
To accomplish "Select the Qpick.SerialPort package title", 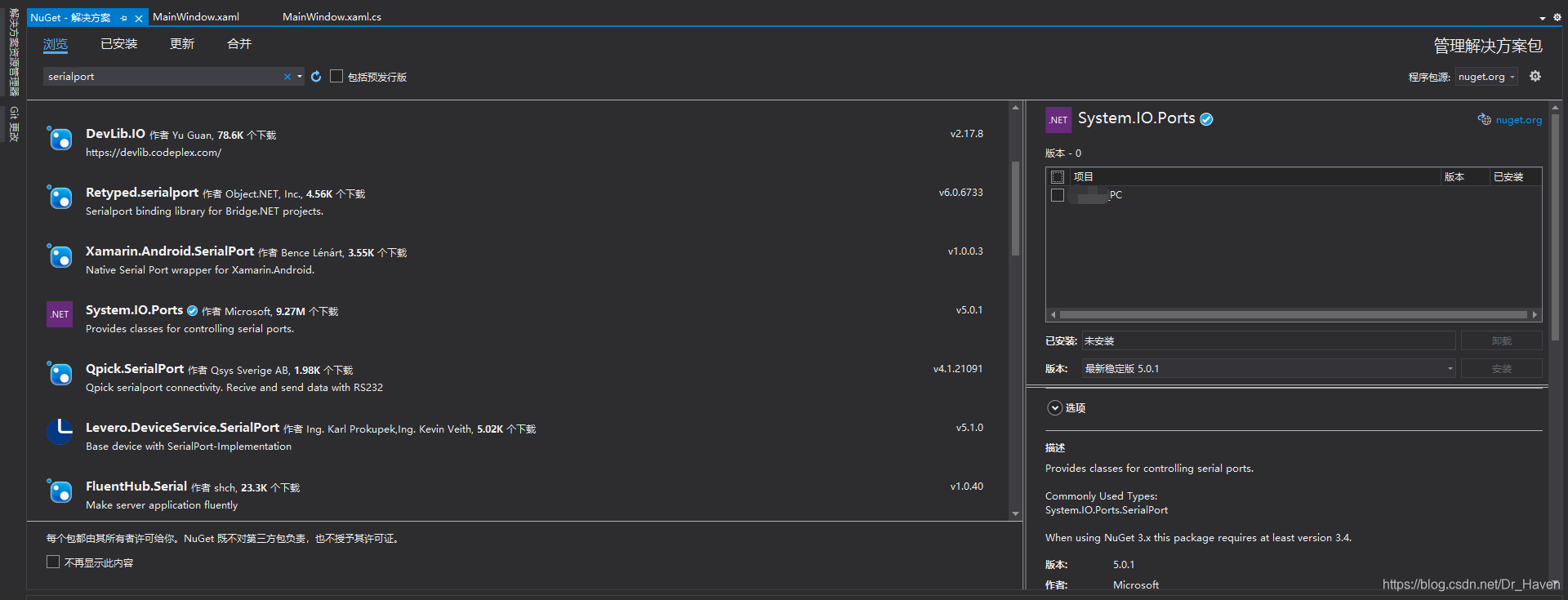I will tap(135, 369).
